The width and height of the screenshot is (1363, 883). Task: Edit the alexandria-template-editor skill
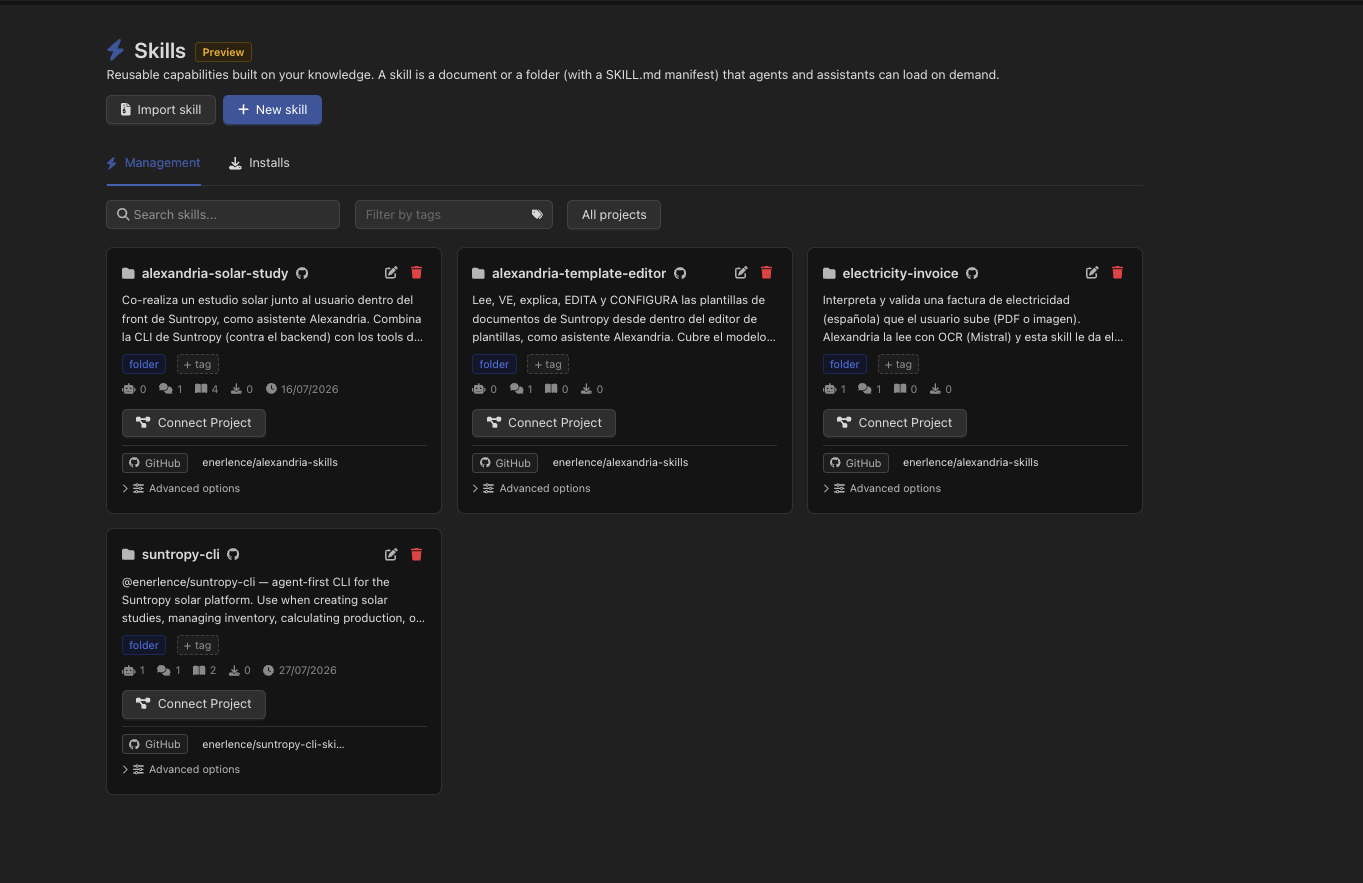[741, 273]
